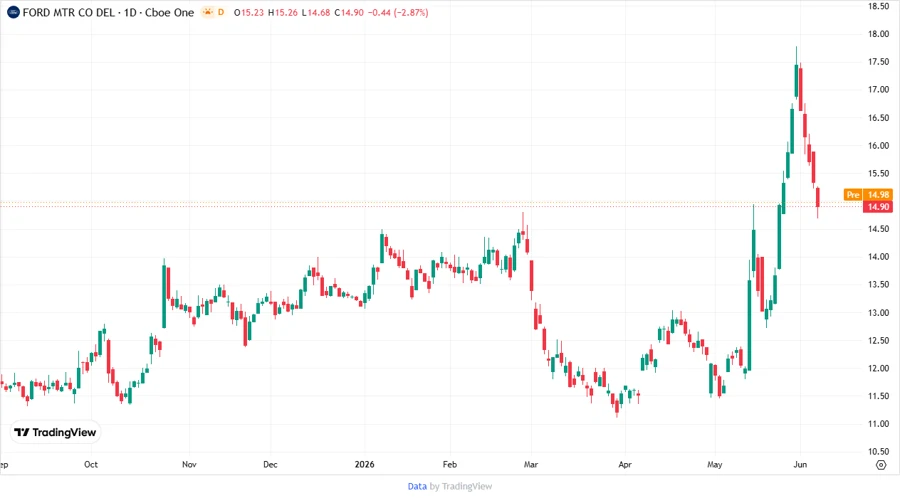Click the Ford logo icon in chart header
900x498 pixels.
13,12
